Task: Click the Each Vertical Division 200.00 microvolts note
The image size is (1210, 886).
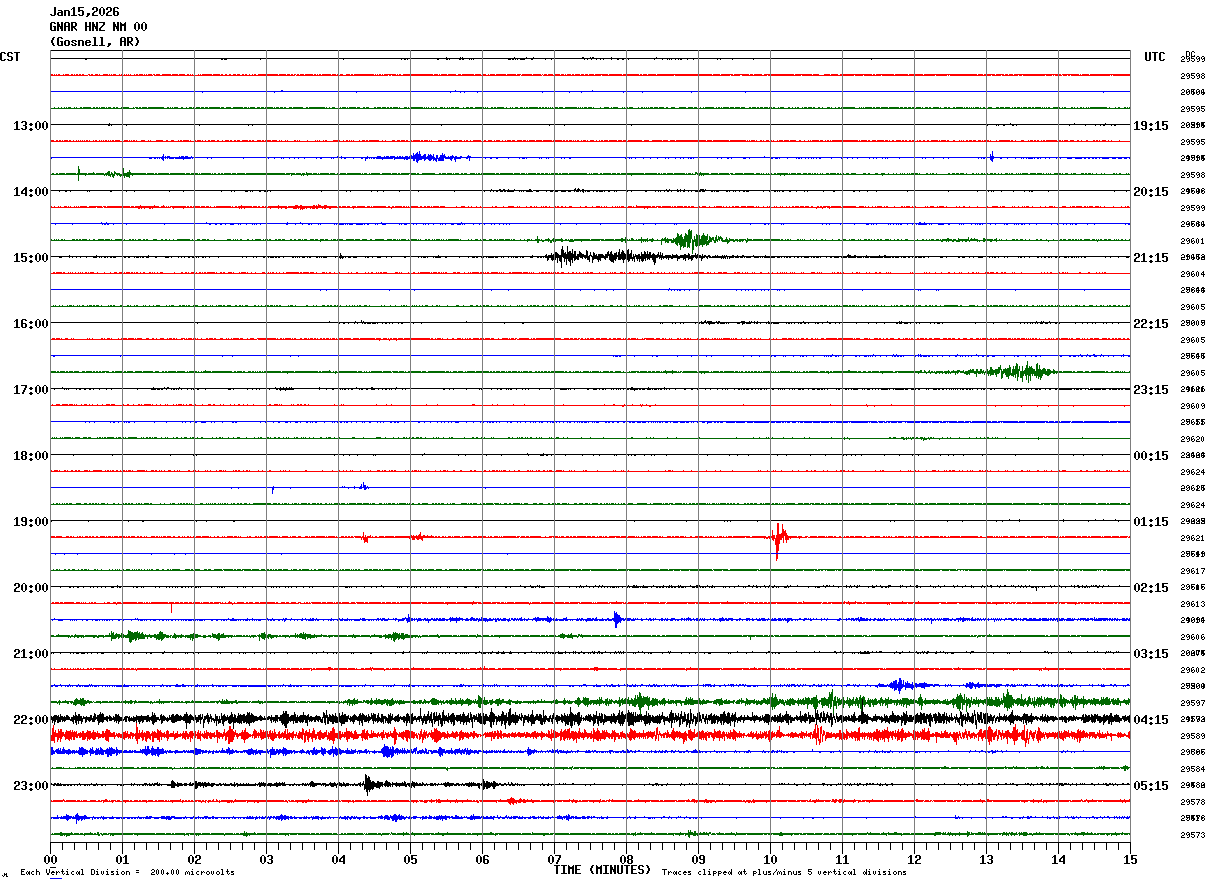Action: 127,873
